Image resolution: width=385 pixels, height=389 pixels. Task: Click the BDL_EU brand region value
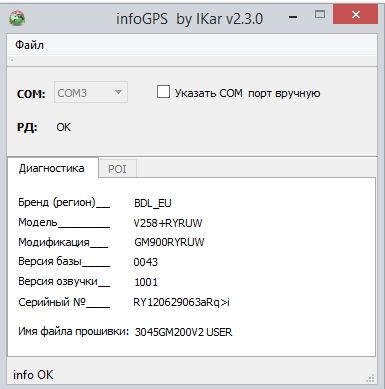click(x=153, y=203)
